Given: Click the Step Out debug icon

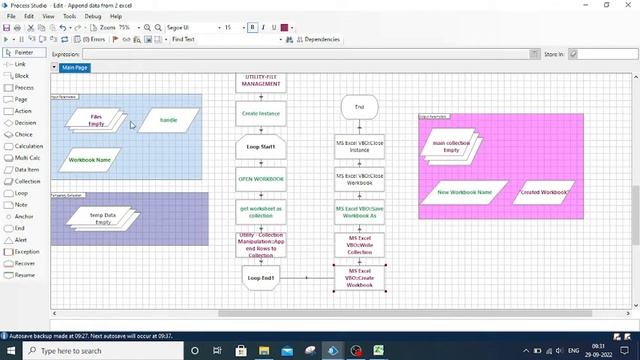Looking at the screenshot, I should (x=53, y=40).
